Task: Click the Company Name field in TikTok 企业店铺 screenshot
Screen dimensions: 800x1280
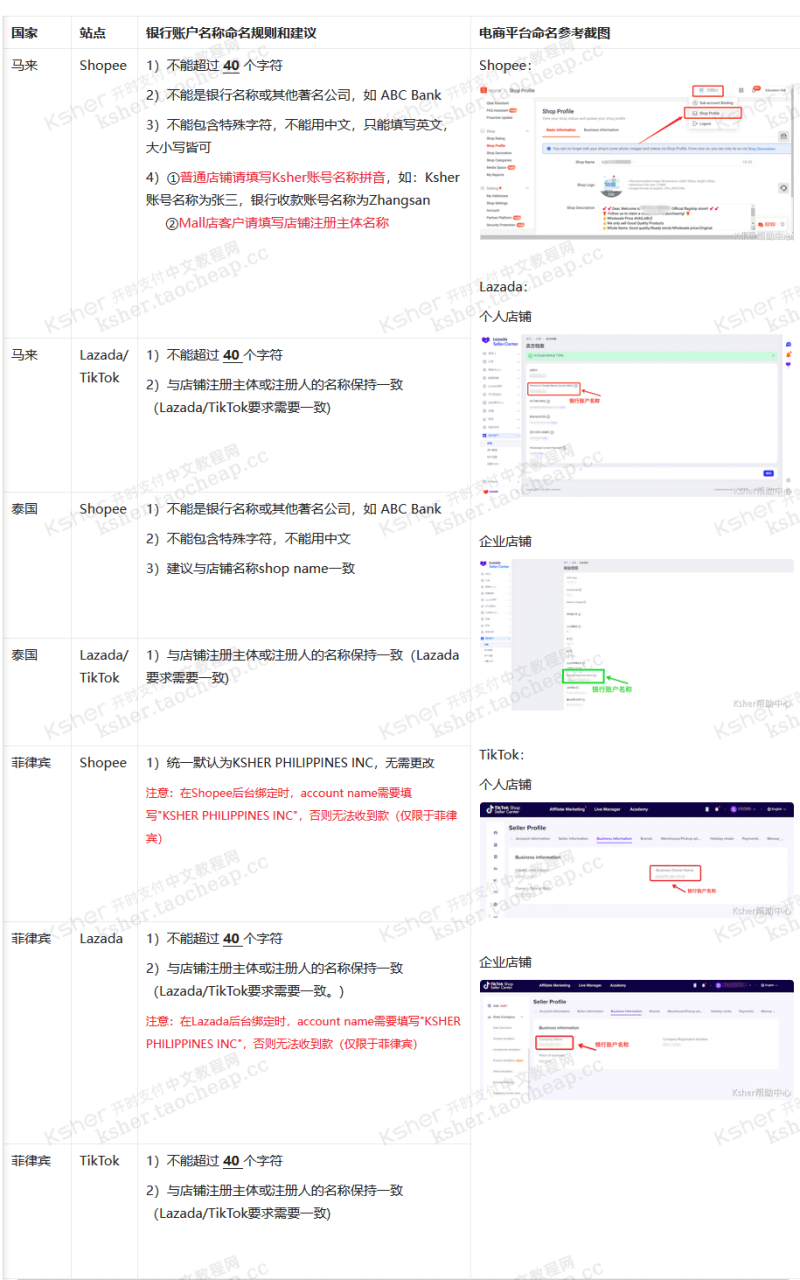Action: [x=553, y=1042]
